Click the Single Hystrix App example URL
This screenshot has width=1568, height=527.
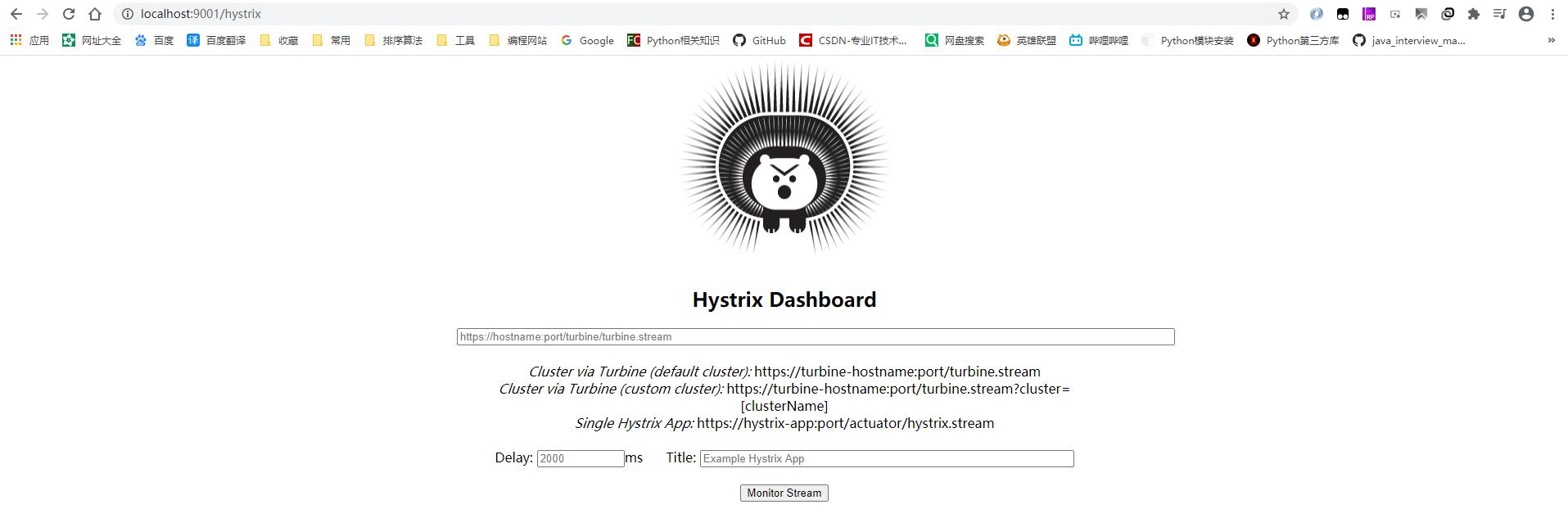pos(846,423)
